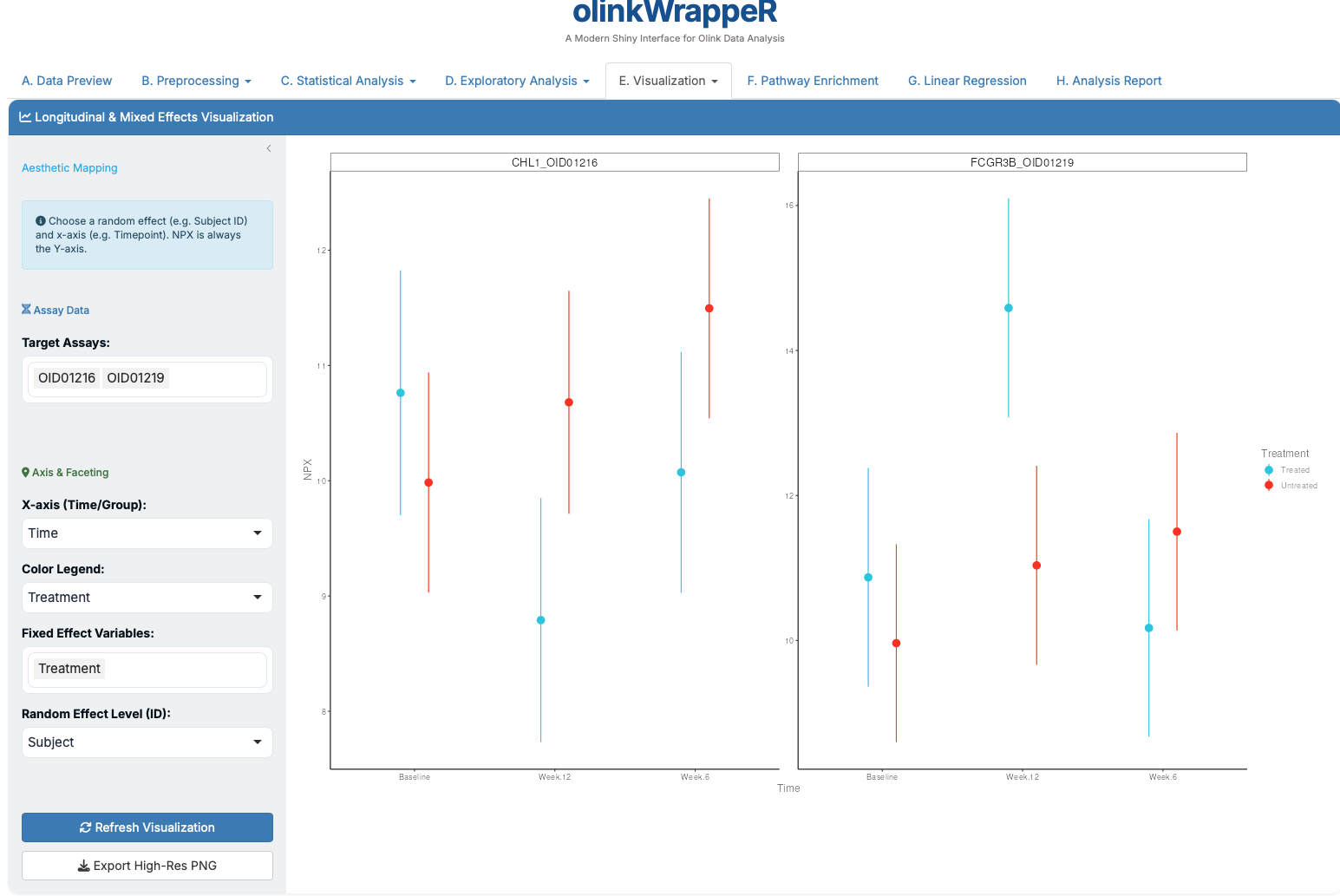Open the F. Pathway Enrichment tab
The width and height of the screenshot is (1340, 896).
(x=812, y=81)
